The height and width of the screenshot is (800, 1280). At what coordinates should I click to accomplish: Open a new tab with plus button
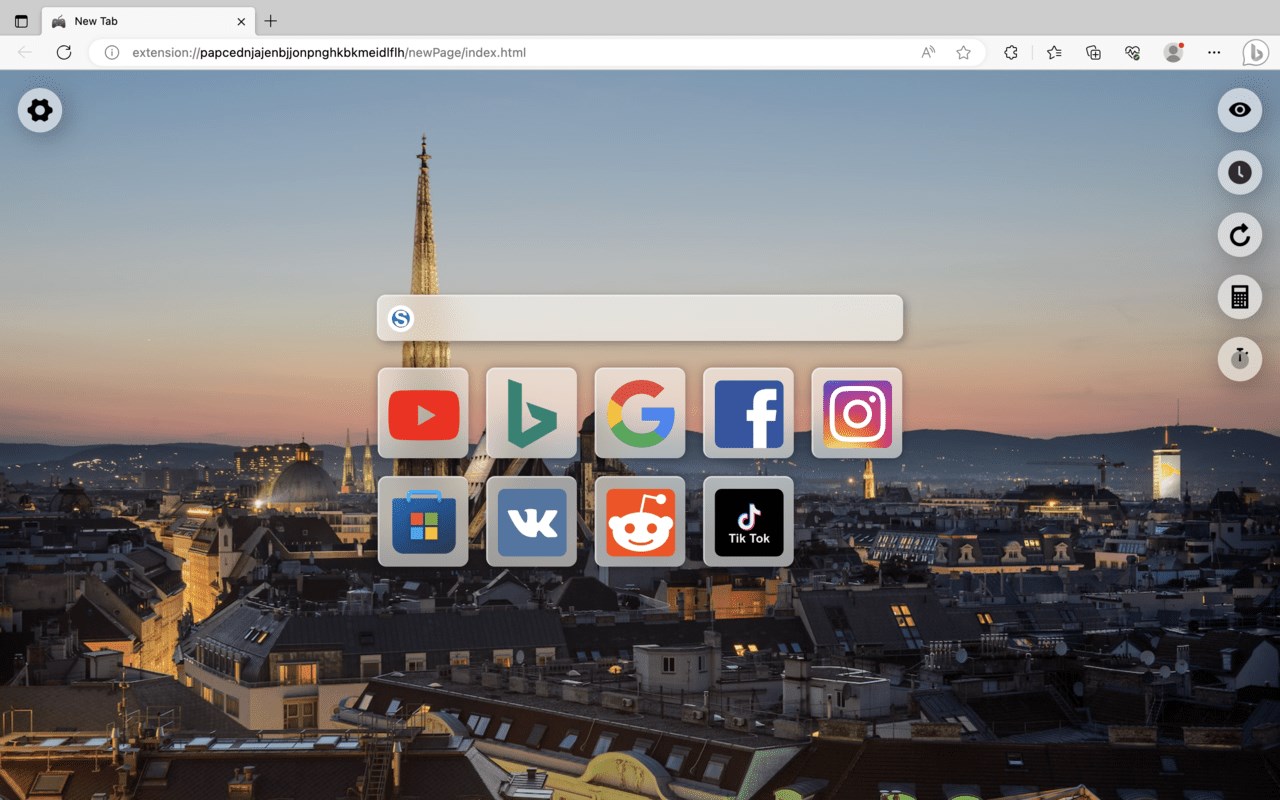(270, 21)
